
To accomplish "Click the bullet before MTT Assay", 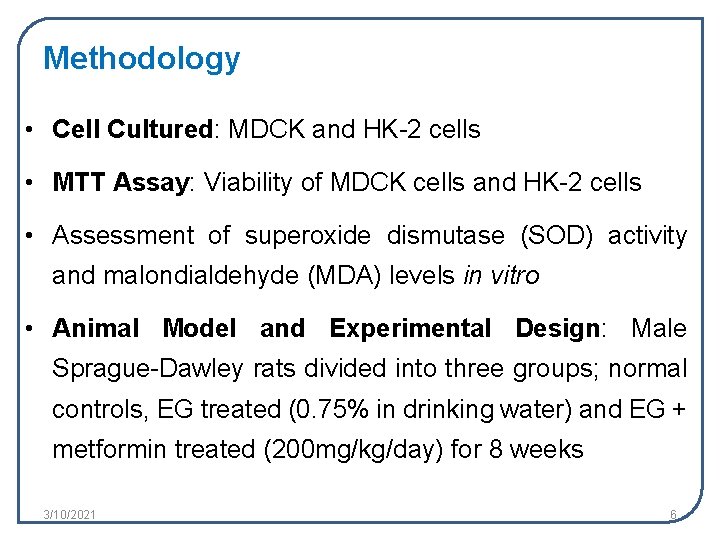I will (x=29, y=183).
